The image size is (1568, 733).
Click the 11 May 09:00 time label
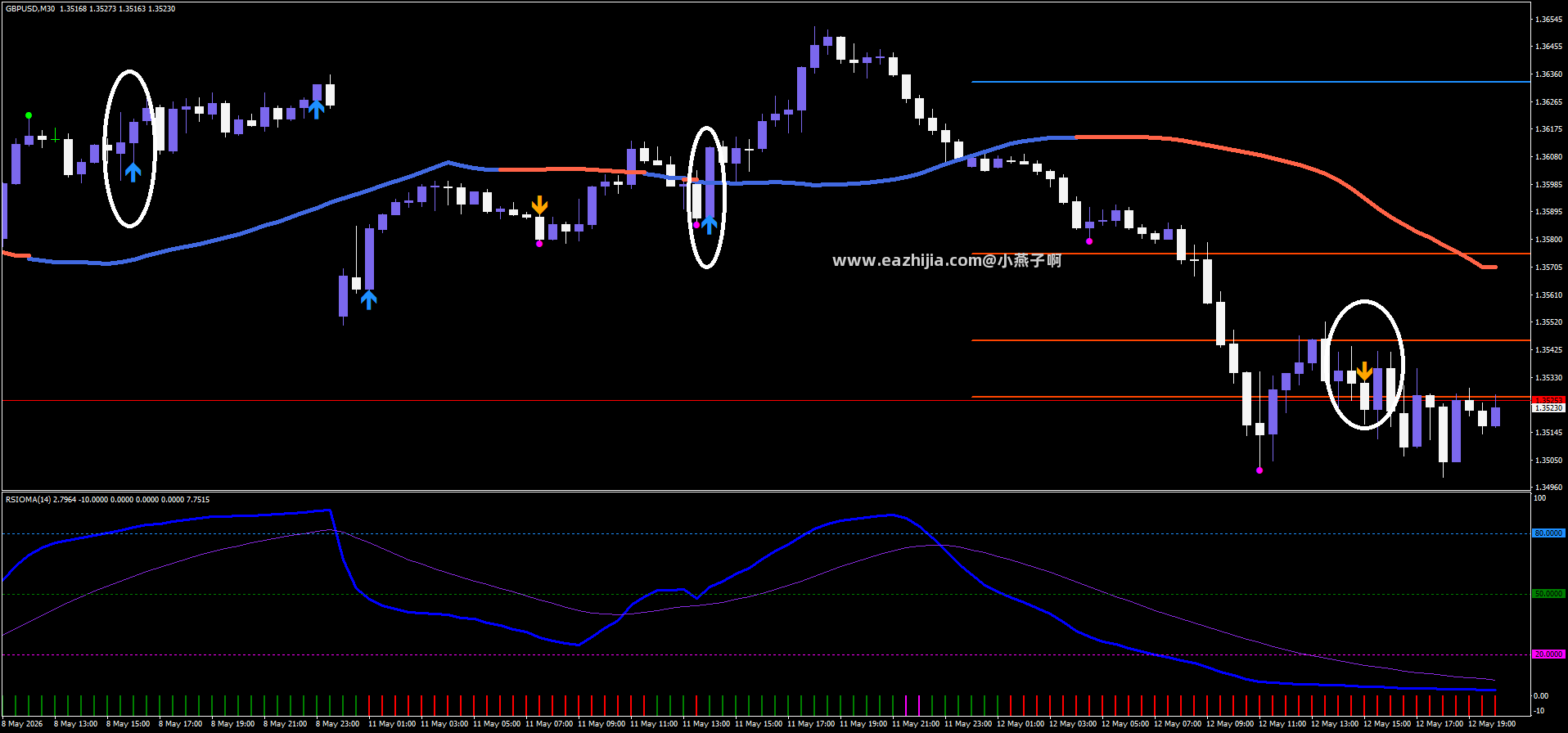(602, 724)
